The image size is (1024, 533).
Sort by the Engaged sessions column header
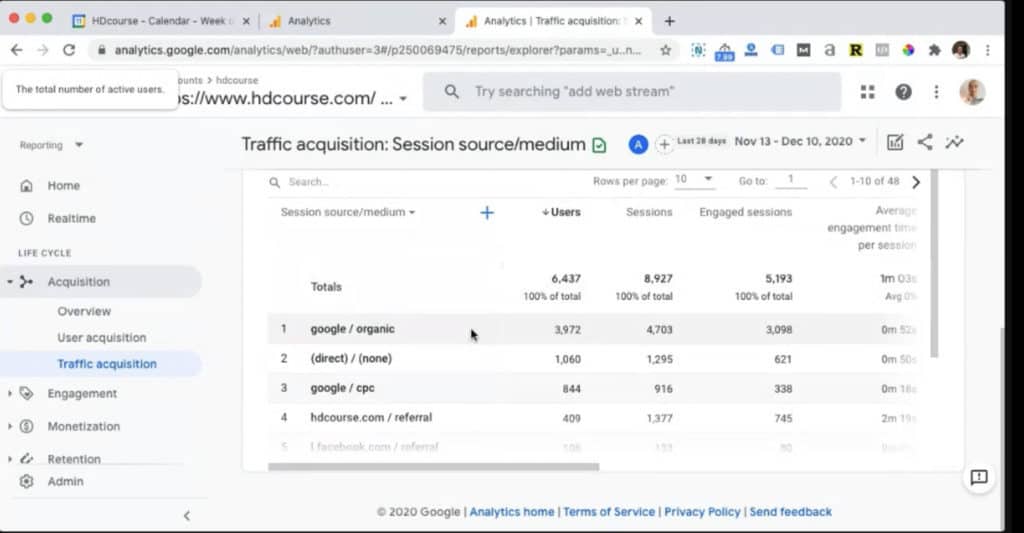(x=746, y=212)
